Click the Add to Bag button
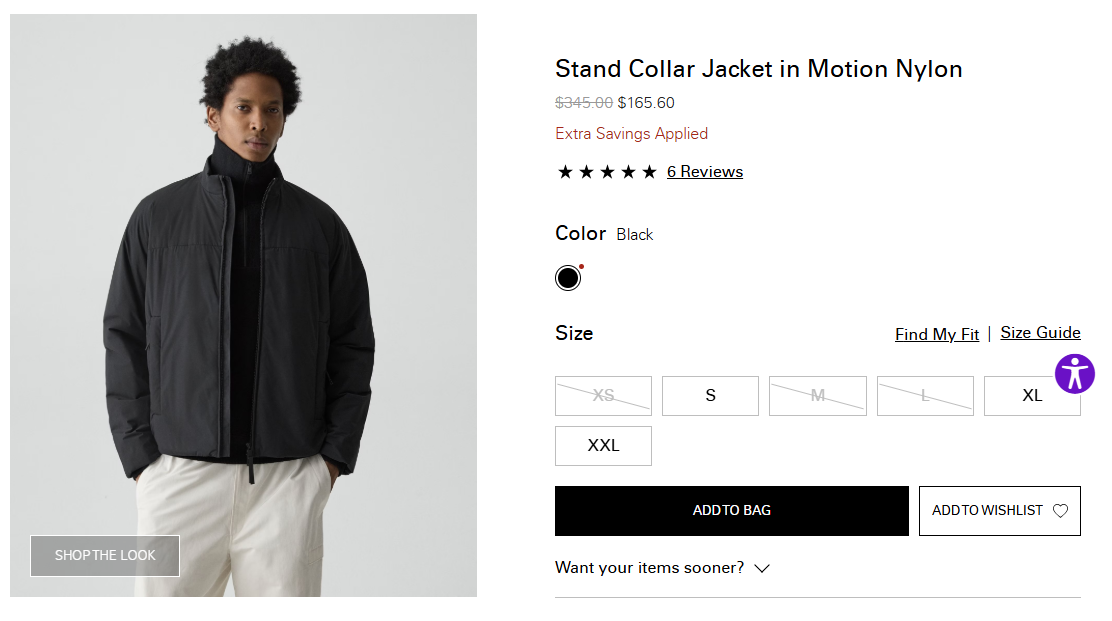This screenshot has height=621, width=1112. tap(731, 511)
